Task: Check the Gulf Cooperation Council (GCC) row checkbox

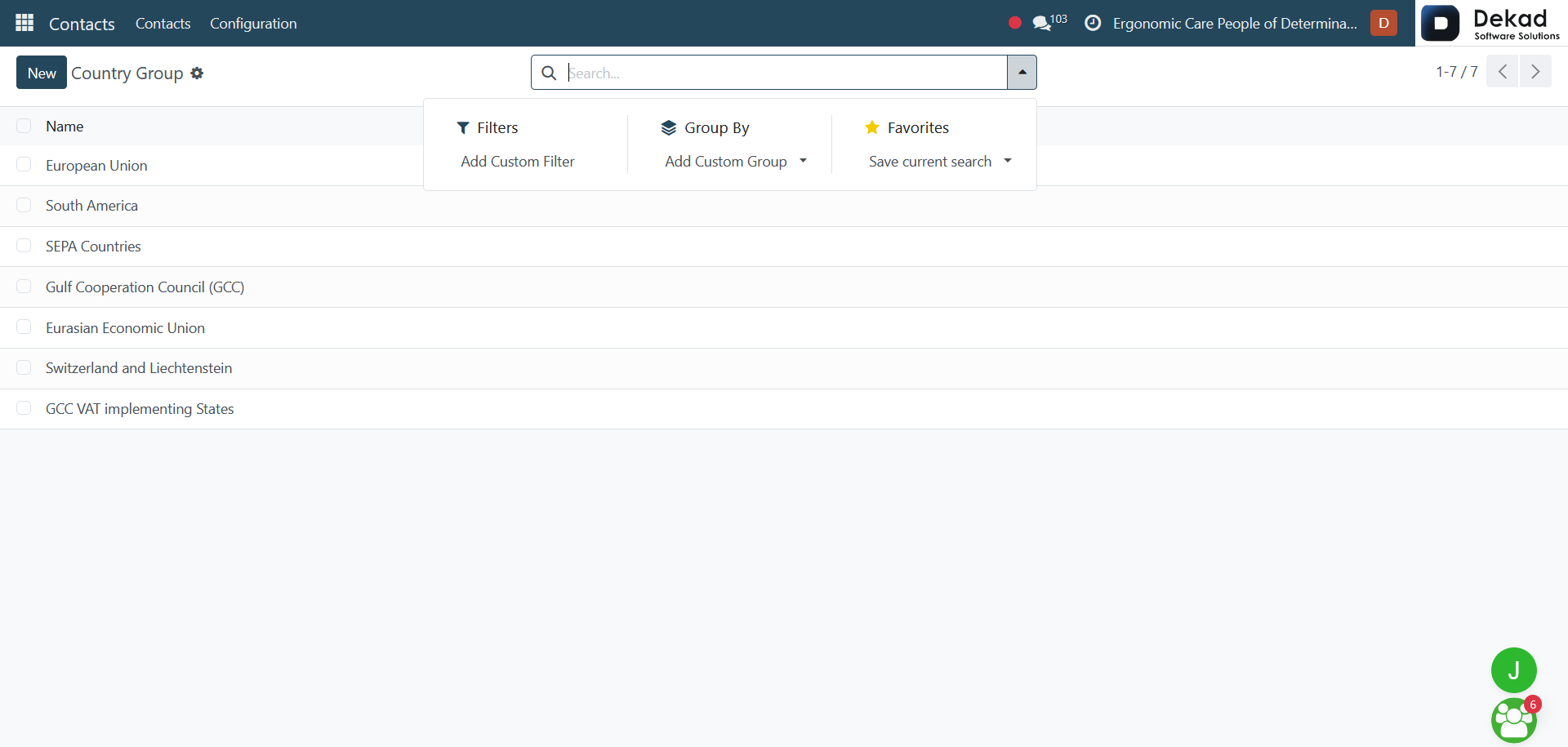Action: [24, 287]
